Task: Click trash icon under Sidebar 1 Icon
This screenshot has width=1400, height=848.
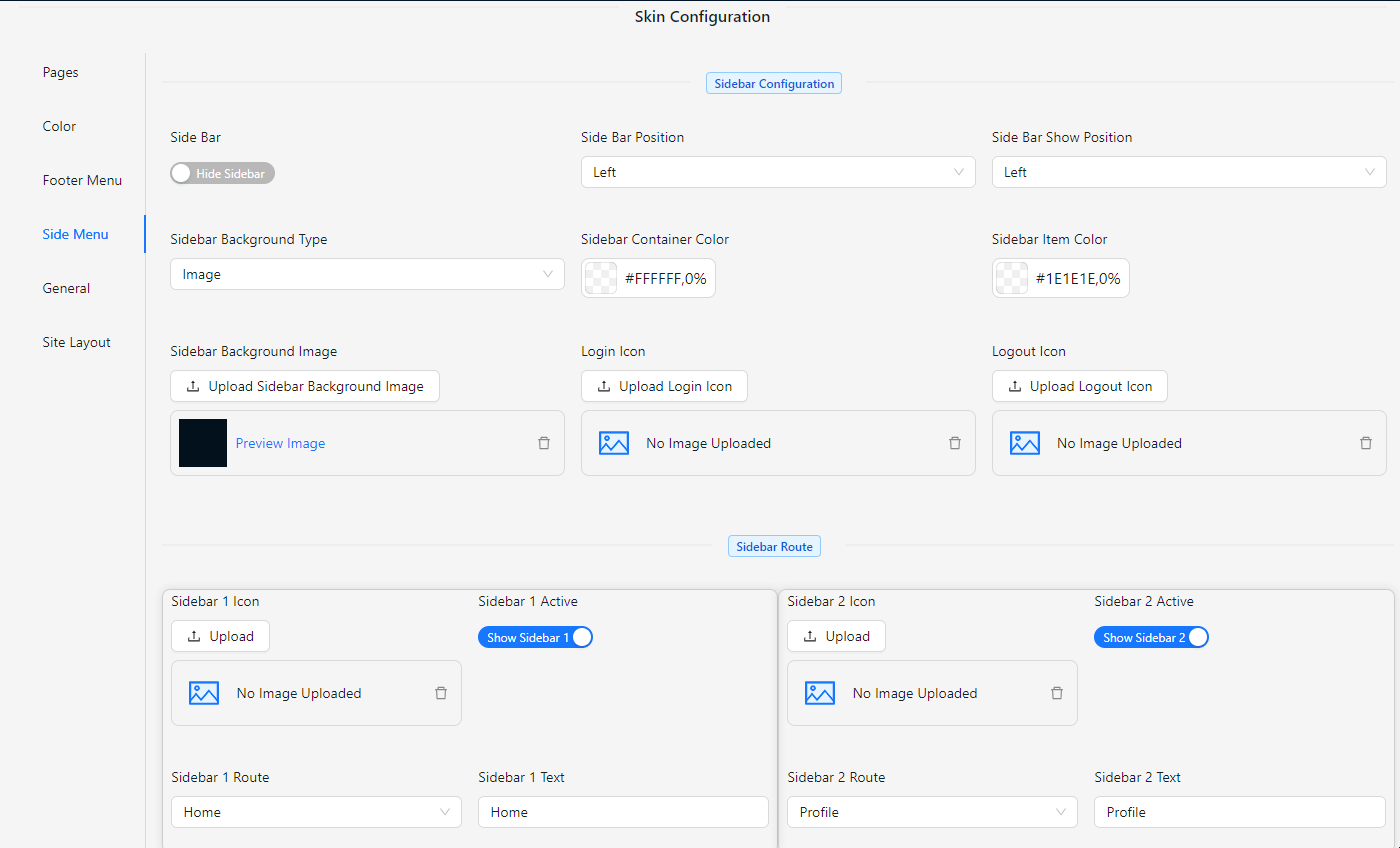Action: [441, 693]
